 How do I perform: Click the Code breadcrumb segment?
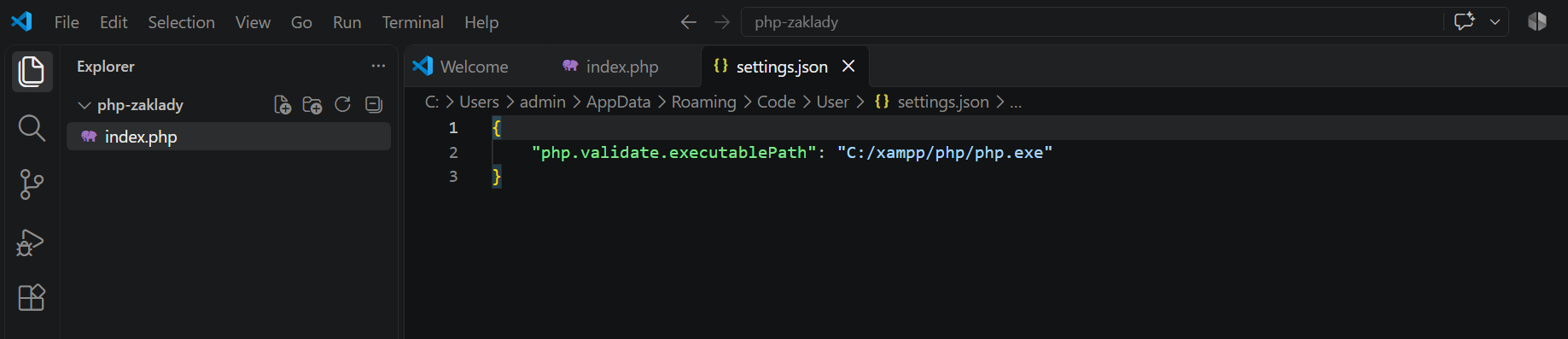tap(776, 102)
